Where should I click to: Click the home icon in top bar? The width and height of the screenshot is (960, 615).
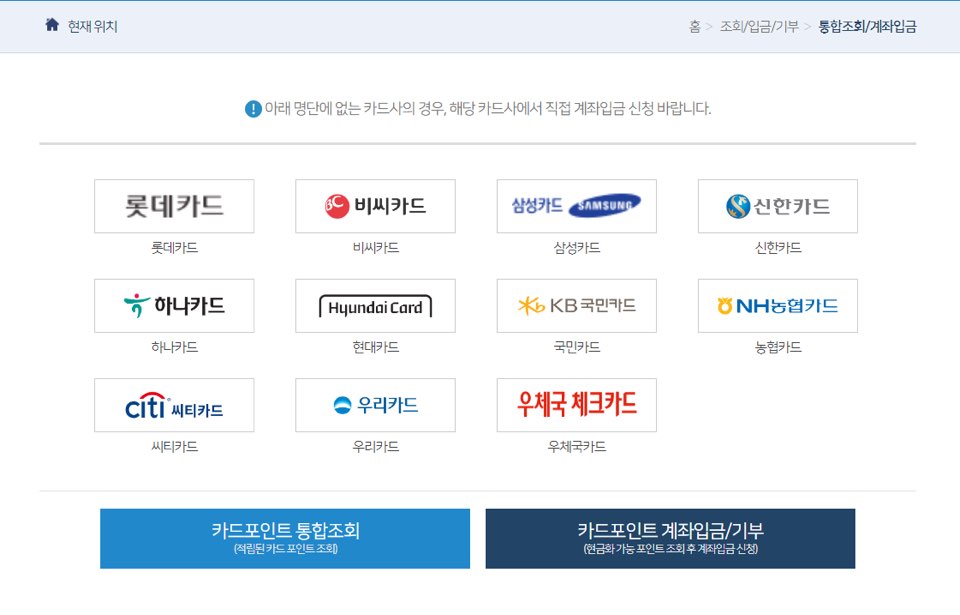pyautogui.click(x=50, y=25)
